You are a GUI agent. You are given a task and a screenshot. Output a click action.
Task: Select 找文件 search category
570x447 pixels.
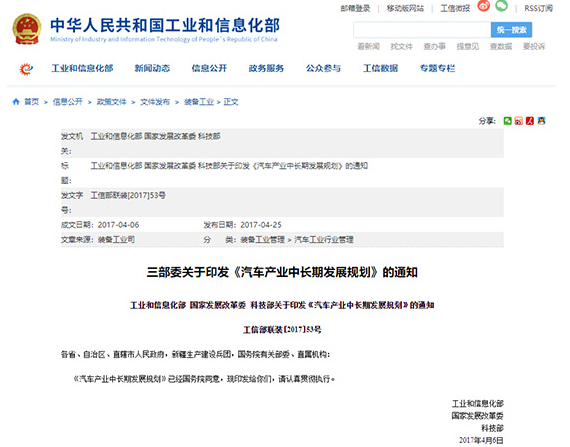(402, 47)
